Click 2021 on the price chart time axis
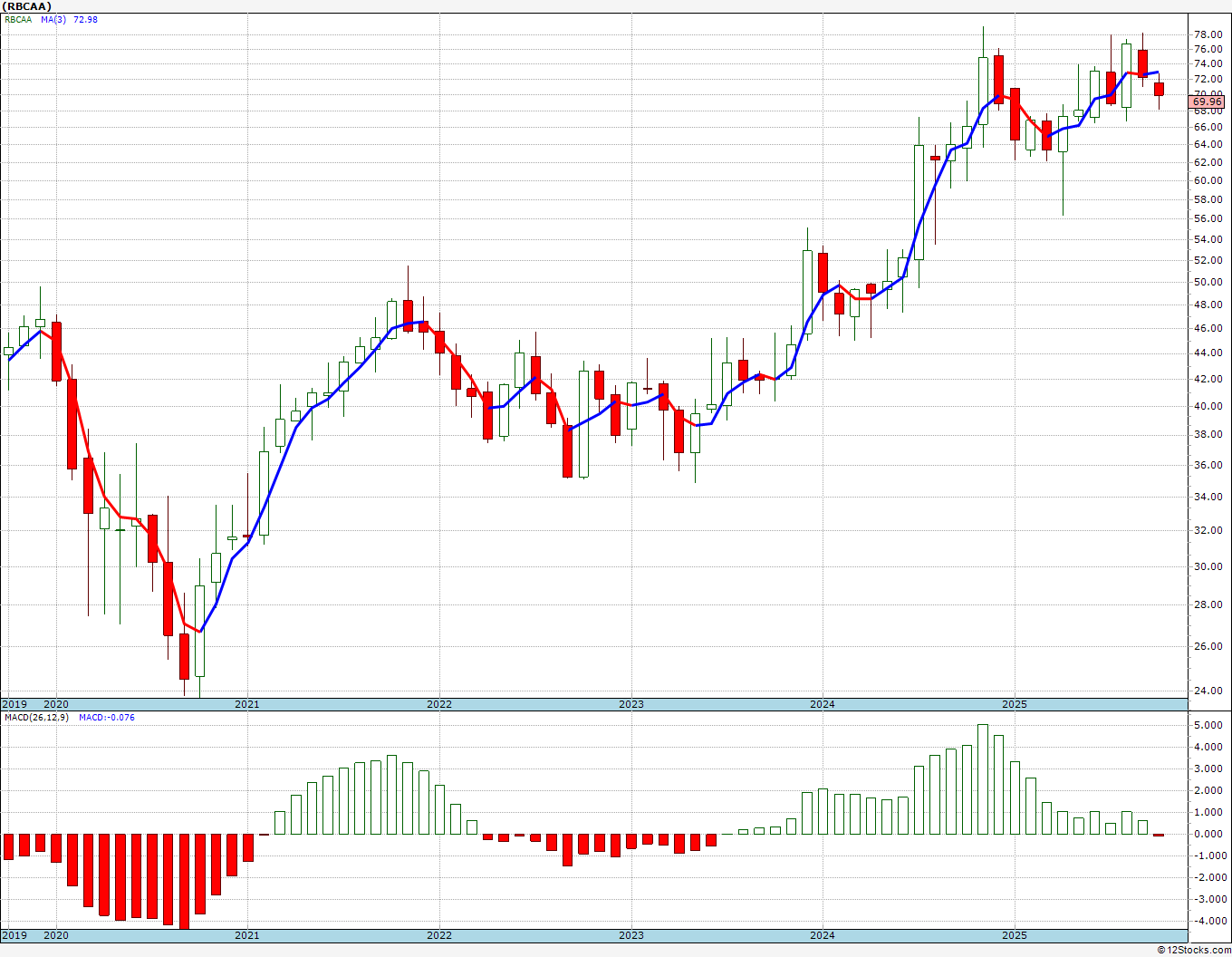Viewport: 1232px width, 957px height. pyautogui.click(x=247, y=704)
